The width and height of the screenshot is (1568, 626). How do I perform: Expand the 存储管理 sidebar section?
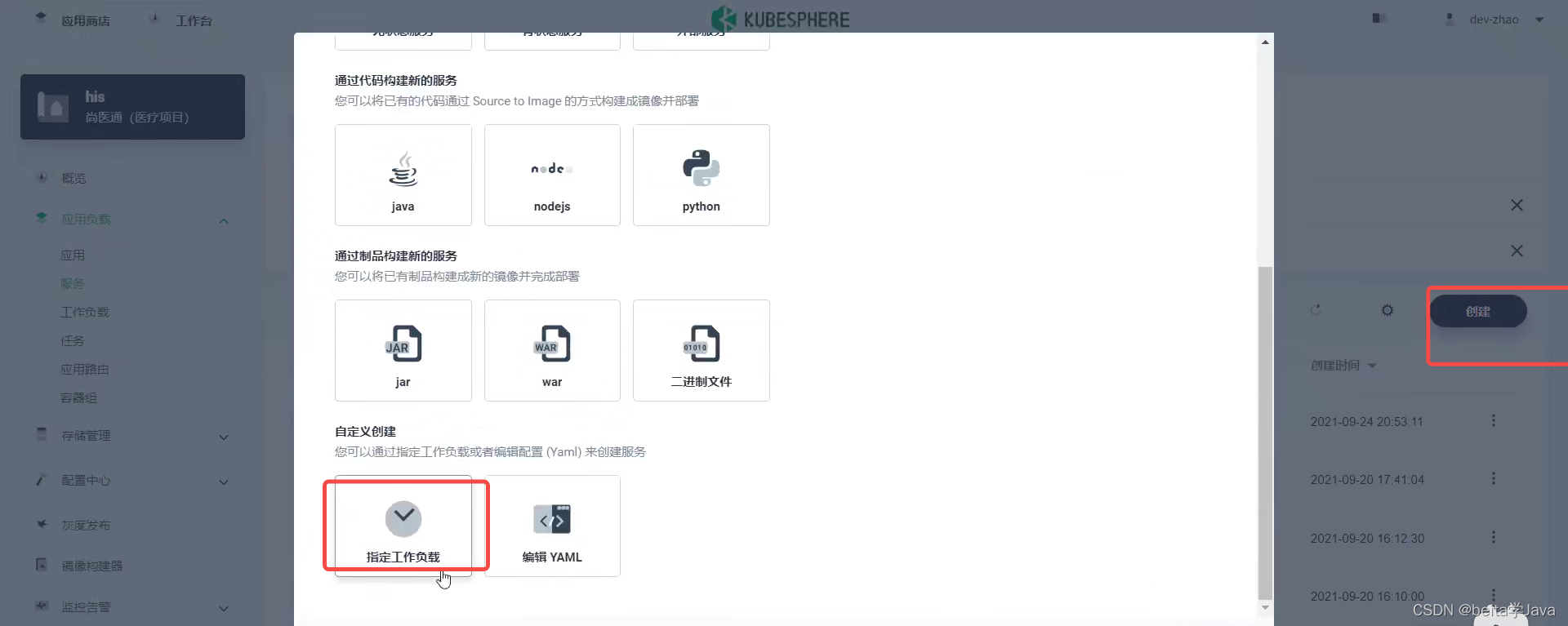coord(223,437)
